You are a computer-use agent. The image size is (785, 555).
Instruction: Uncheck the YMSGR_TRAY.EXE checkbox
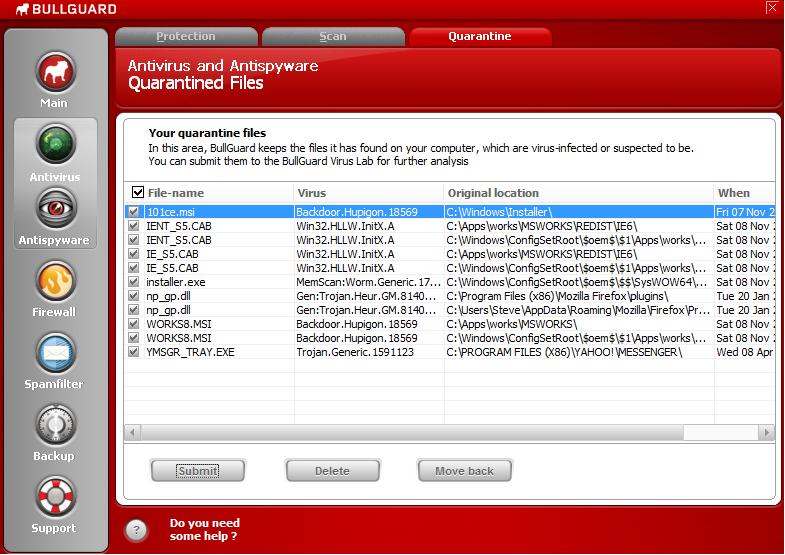point(133,352)
